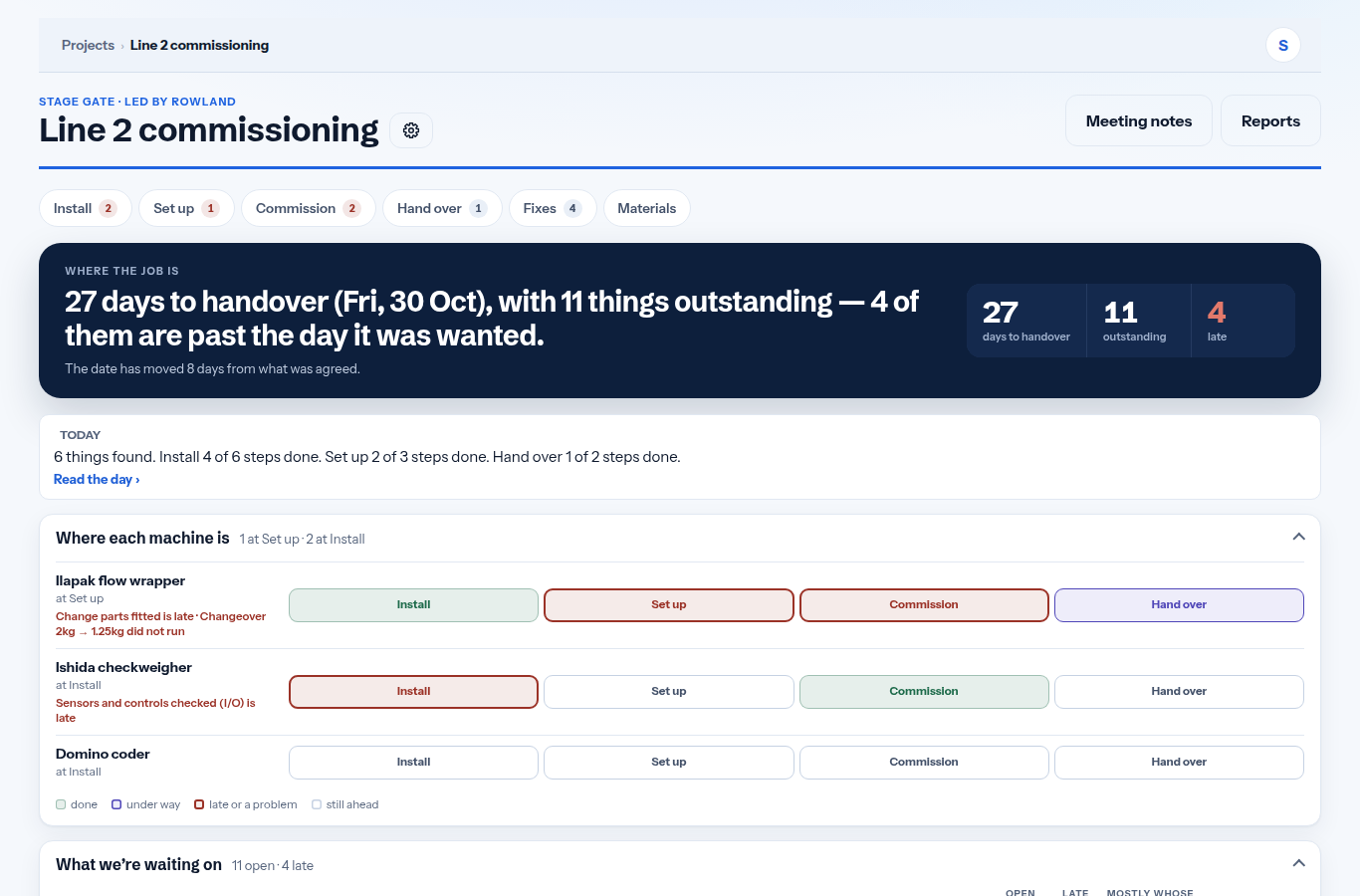Click Ishida checkweigher Install stage
Screen dimensions: 1360x896
tap(413, 692)
